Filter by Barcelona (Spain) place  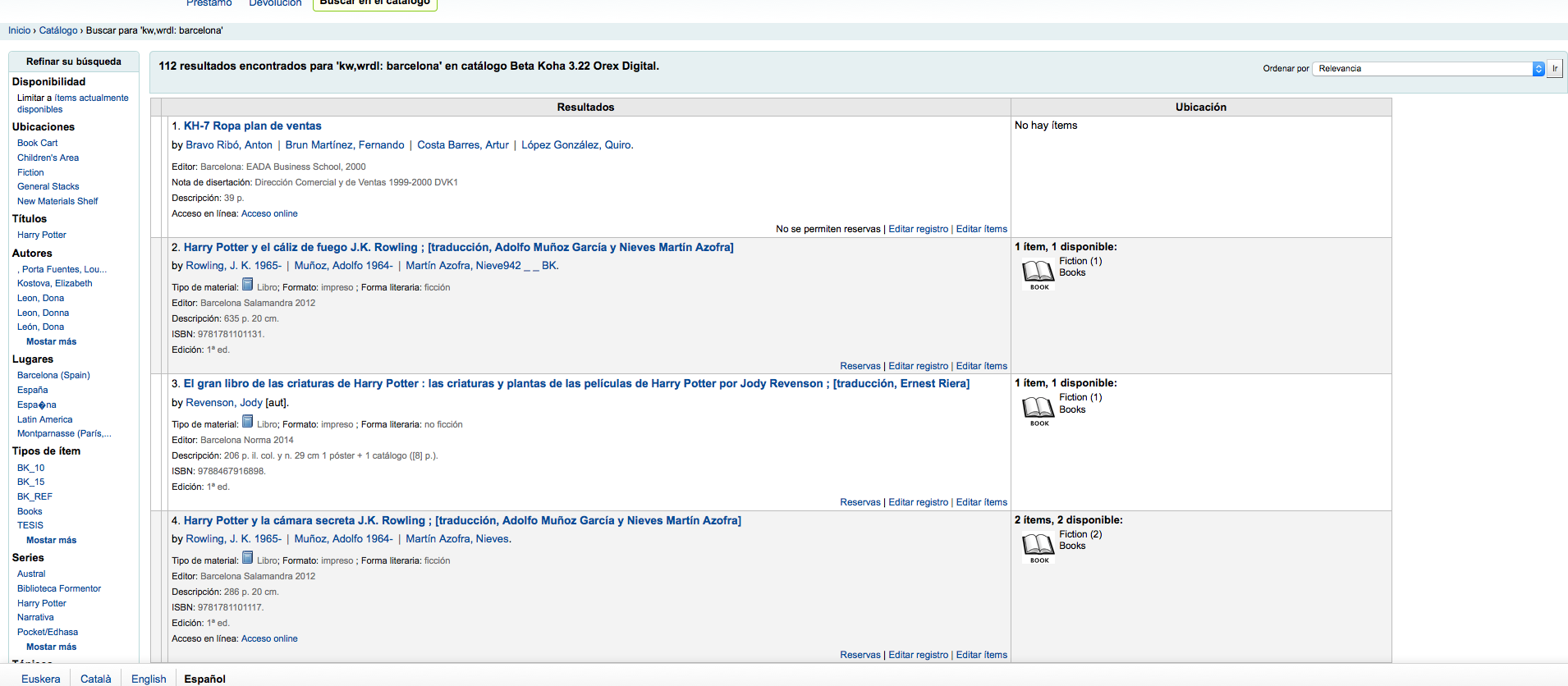(x=53, y=375)
